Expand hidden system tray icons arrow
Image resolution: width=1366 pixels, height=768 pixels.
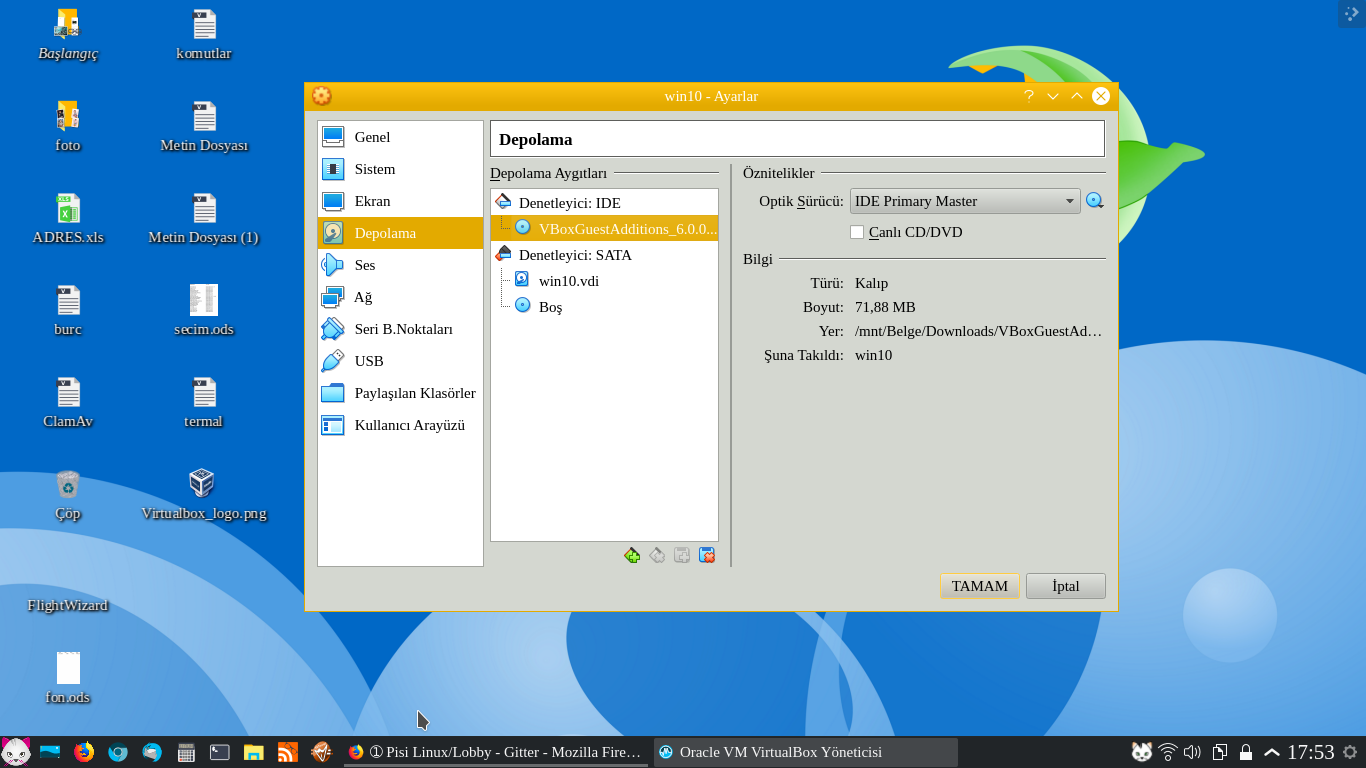pos(1271,752)
